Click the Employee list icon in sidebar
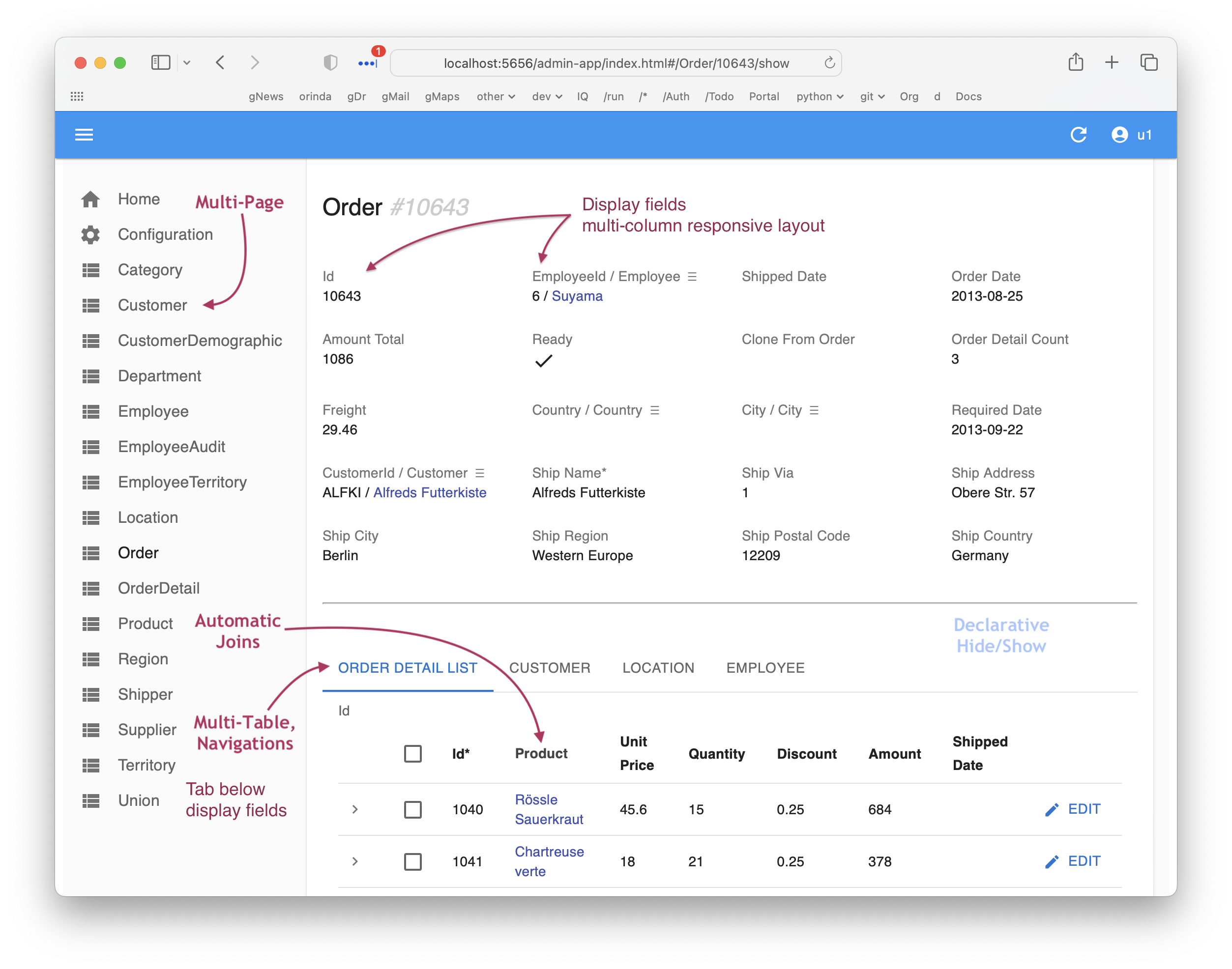 pos(90,411)
